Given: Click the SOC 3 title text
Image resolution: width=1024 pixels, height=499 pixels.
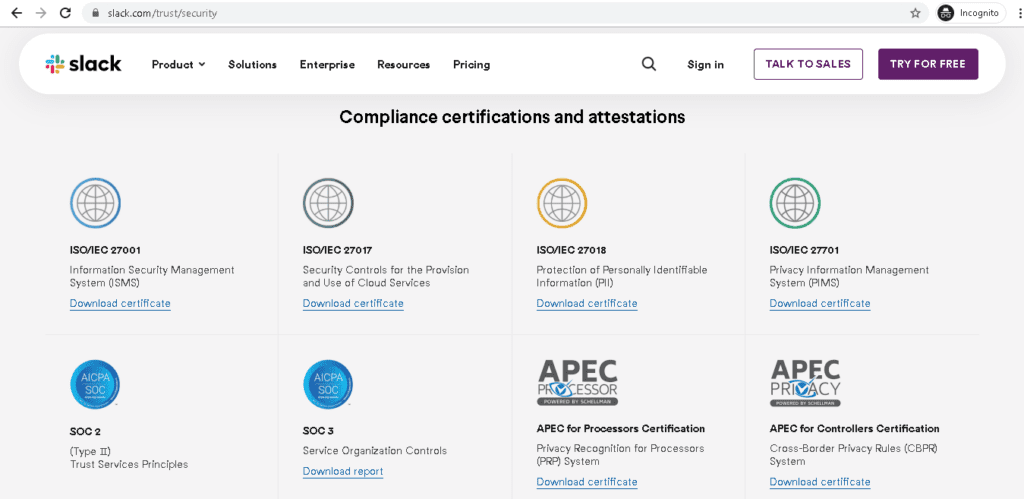Looking at the screenshot, I should 318,431.
